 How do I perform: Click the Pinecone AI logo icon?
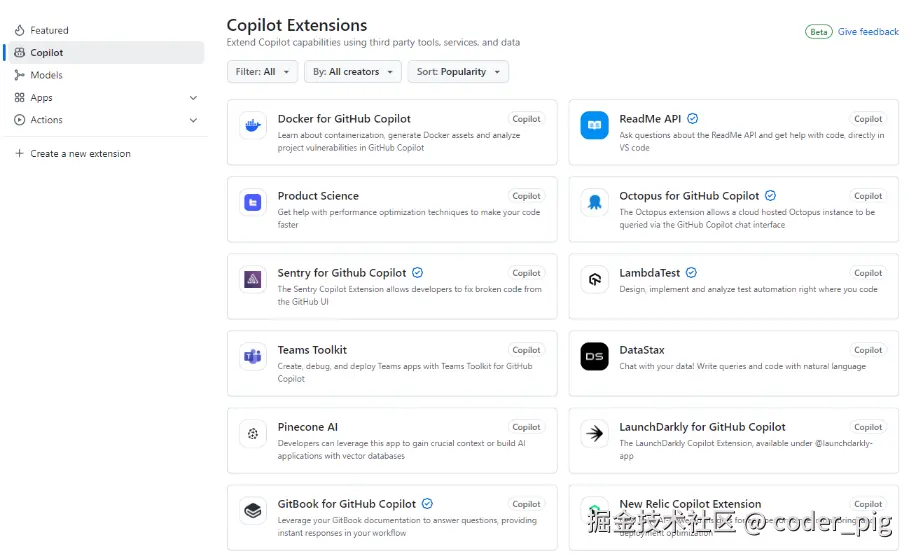click(x=253, y=433)
